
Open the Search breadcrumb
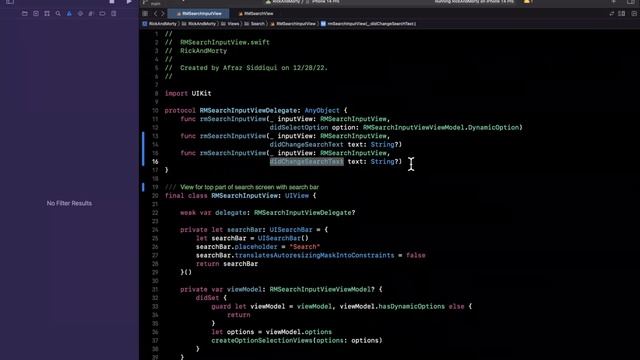(255, 24)
